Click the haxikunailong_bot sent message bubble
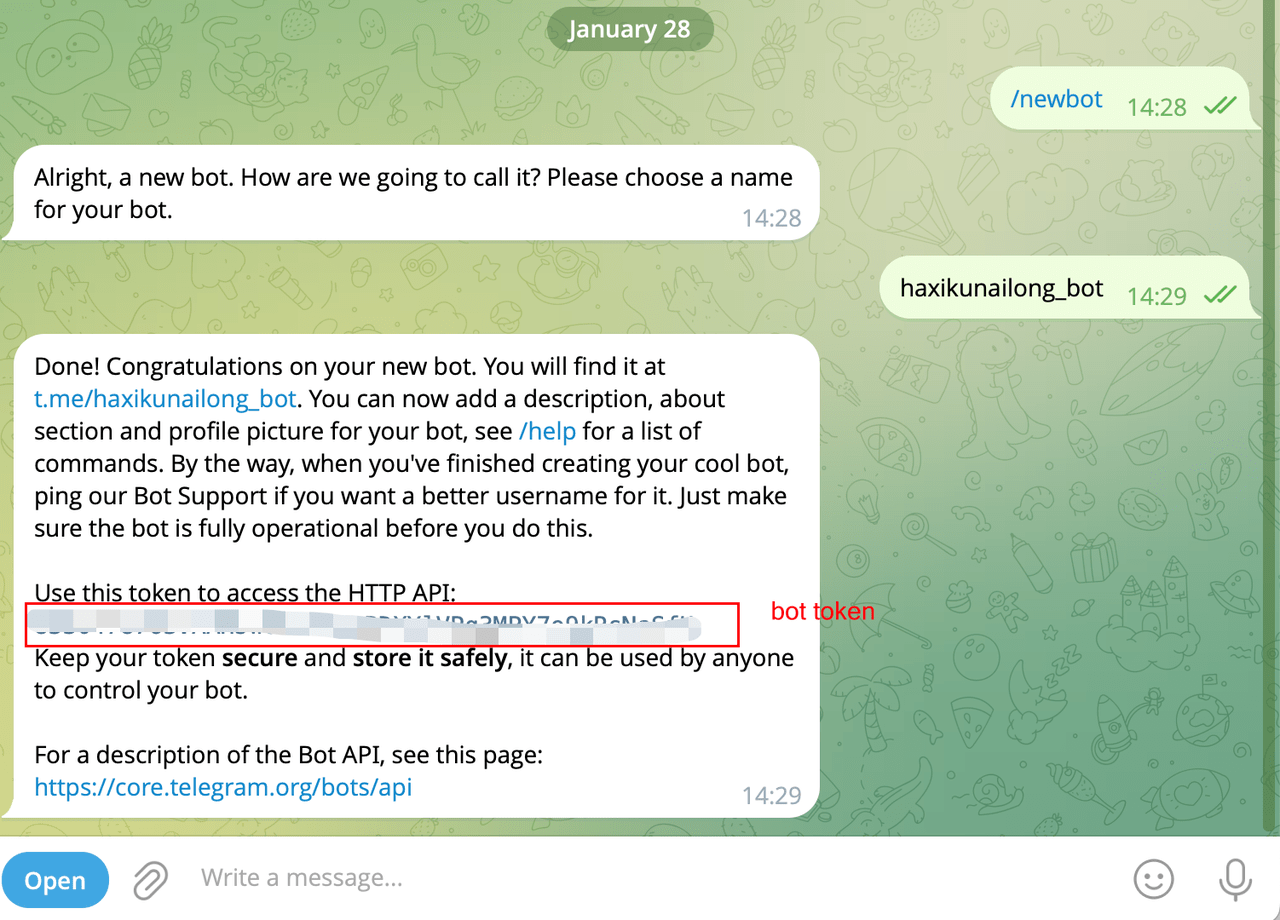Image resolution: width=1280 pixels, height=920 pixels. pyautogui.click(x=1065, y=289)
